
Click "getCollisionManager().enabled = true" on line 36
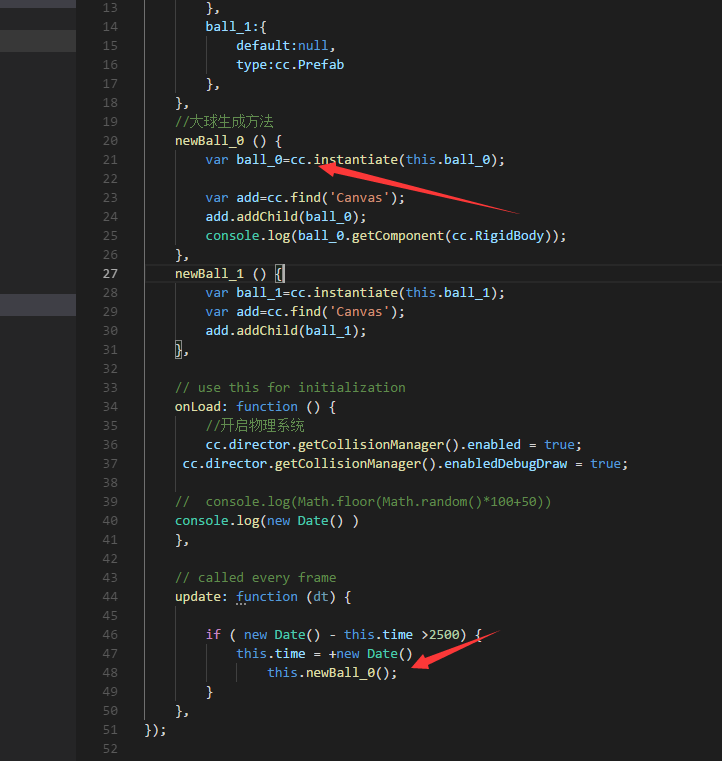click(x=436, y=445)
